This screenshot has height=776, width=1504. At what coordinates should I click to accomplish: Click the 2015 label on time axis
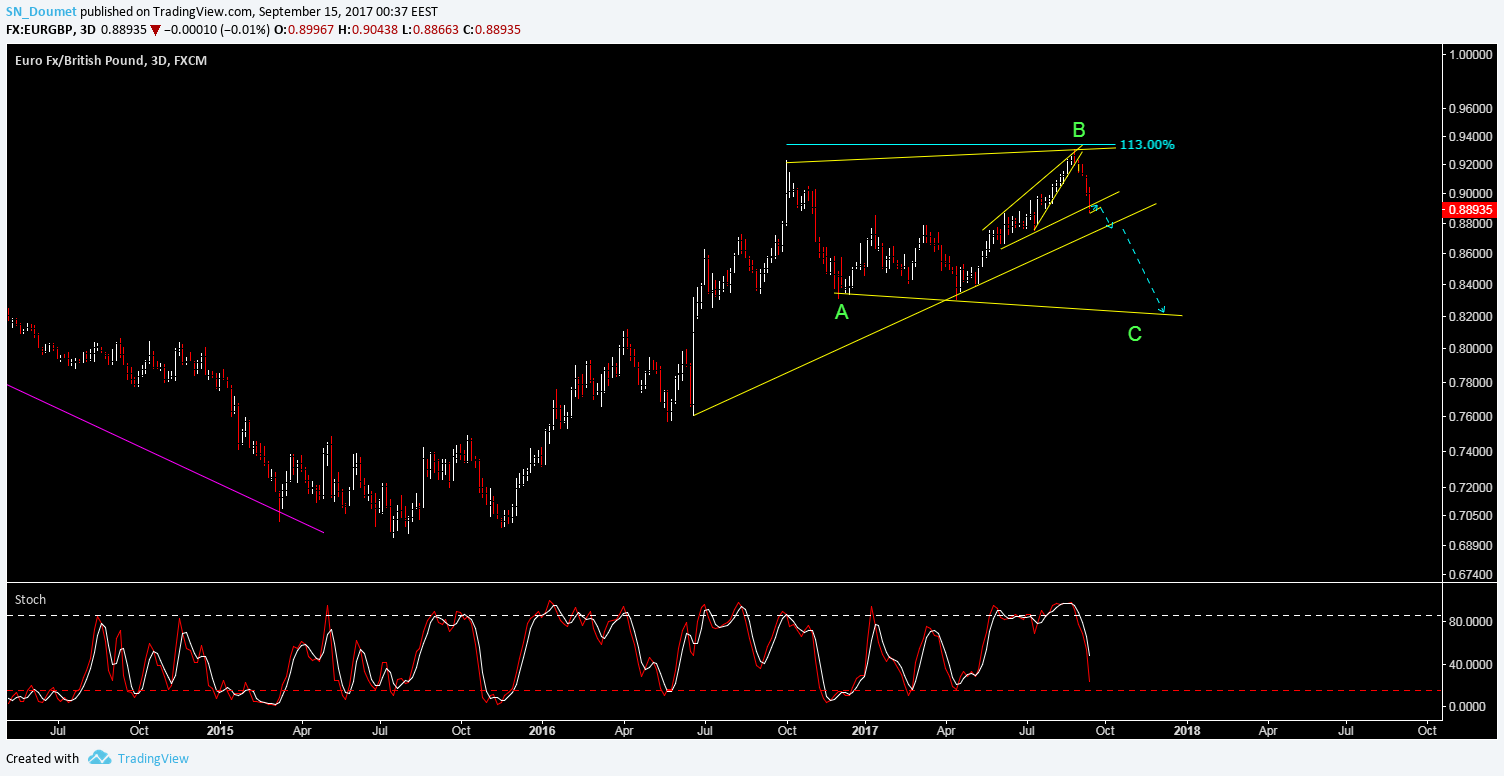pos(220,730)
